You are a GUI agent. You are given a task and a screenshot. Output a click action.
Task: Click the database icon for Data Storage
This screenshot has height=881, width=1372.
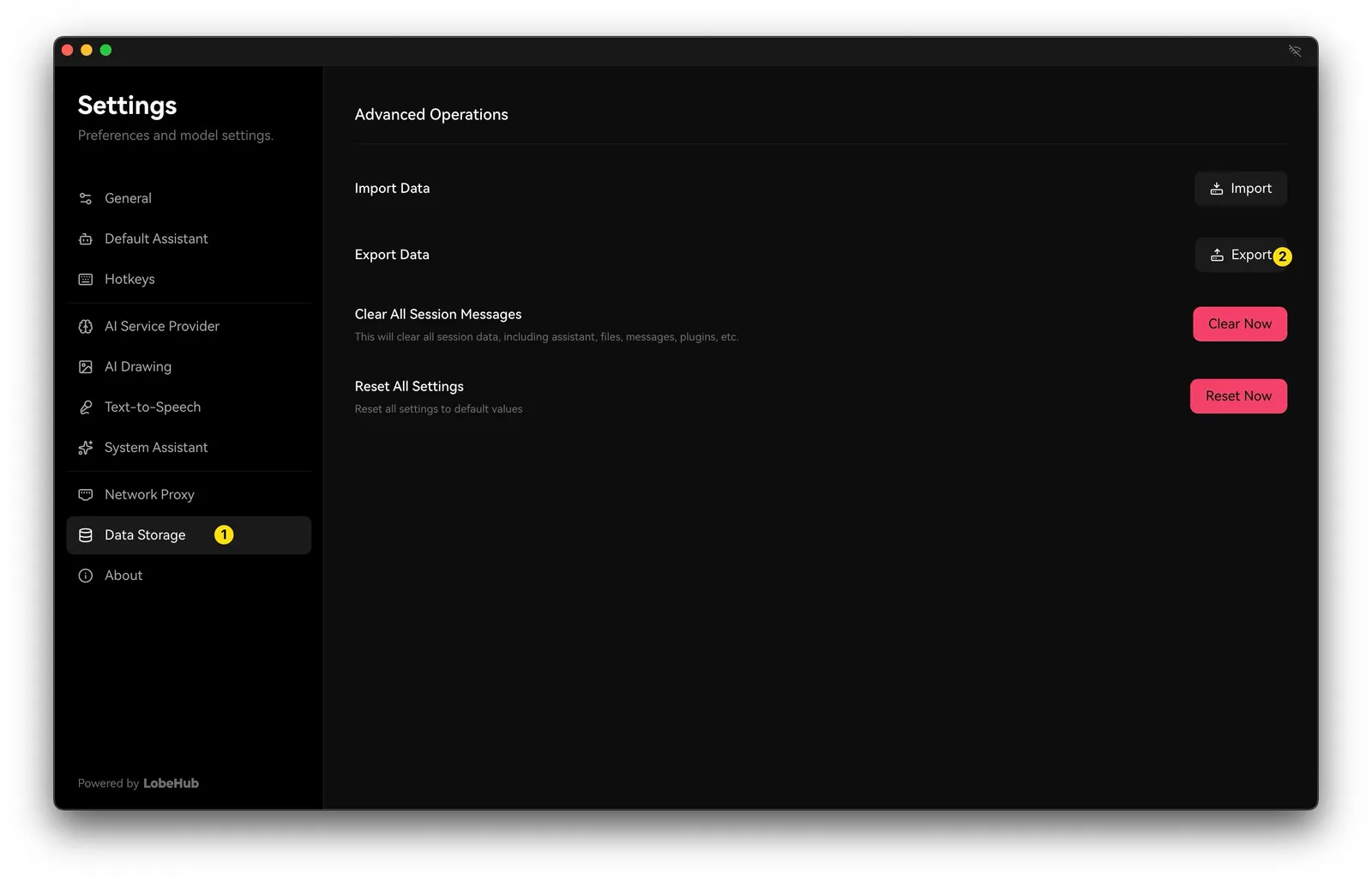point(86,535)
